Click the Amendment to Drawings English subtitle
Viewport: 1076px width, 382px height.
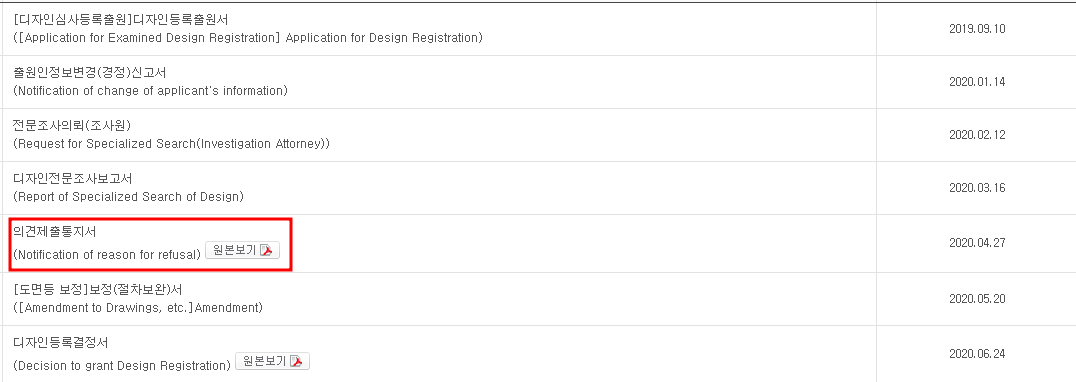point(138,308)
